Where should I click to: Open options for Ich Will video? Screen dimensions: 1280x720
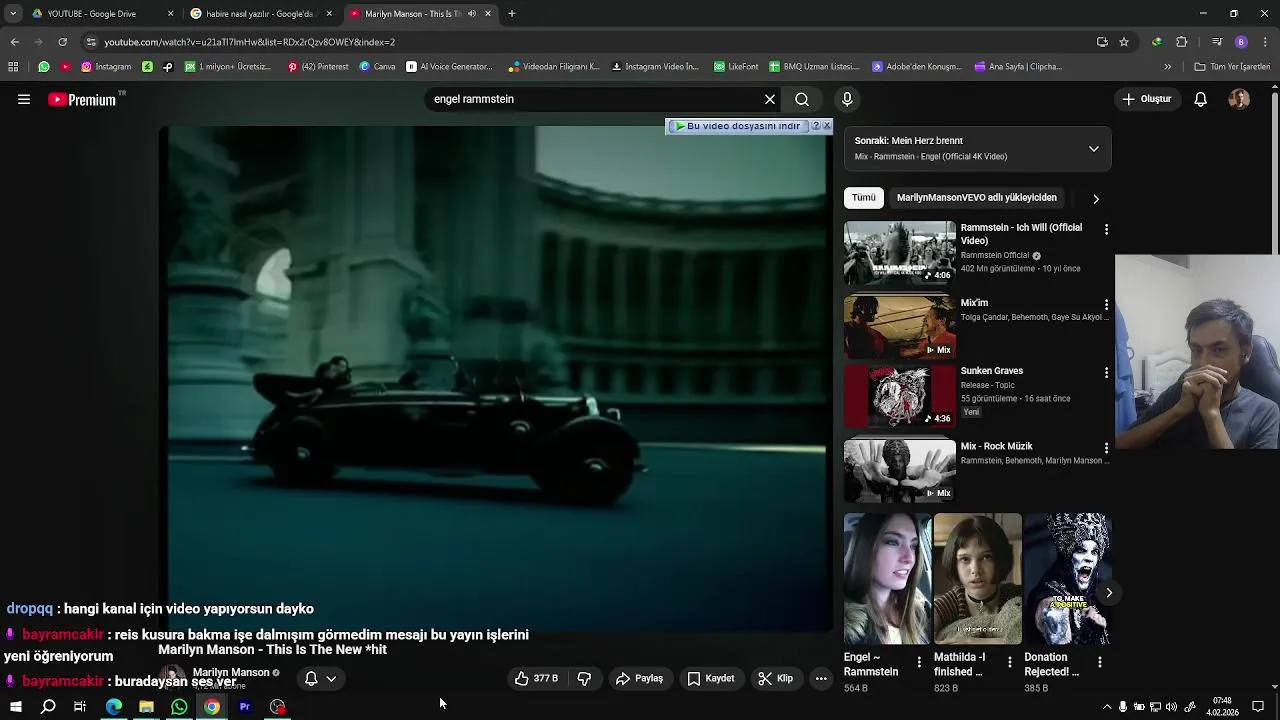1106,229
